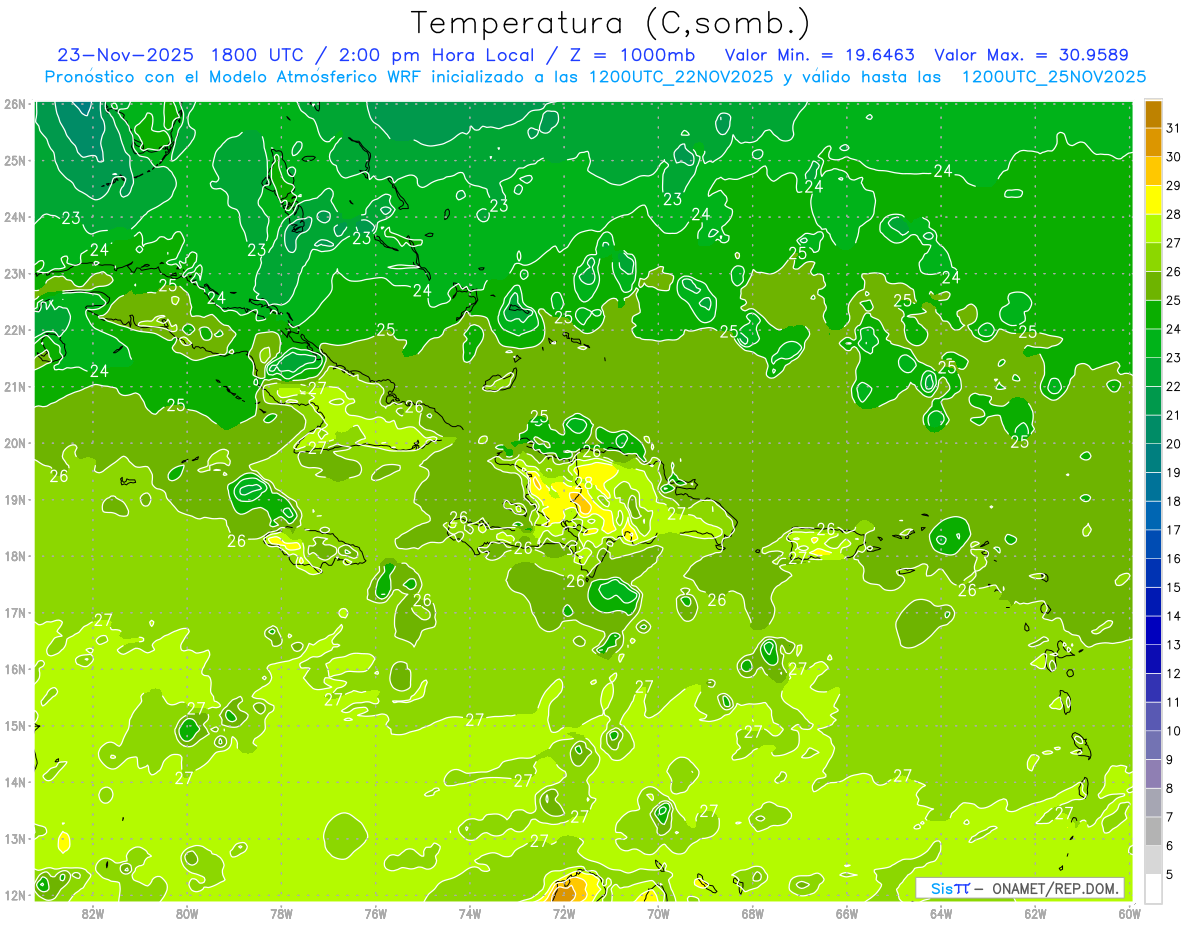Pick the brown color bar segment above 31

click(1153, 114)
